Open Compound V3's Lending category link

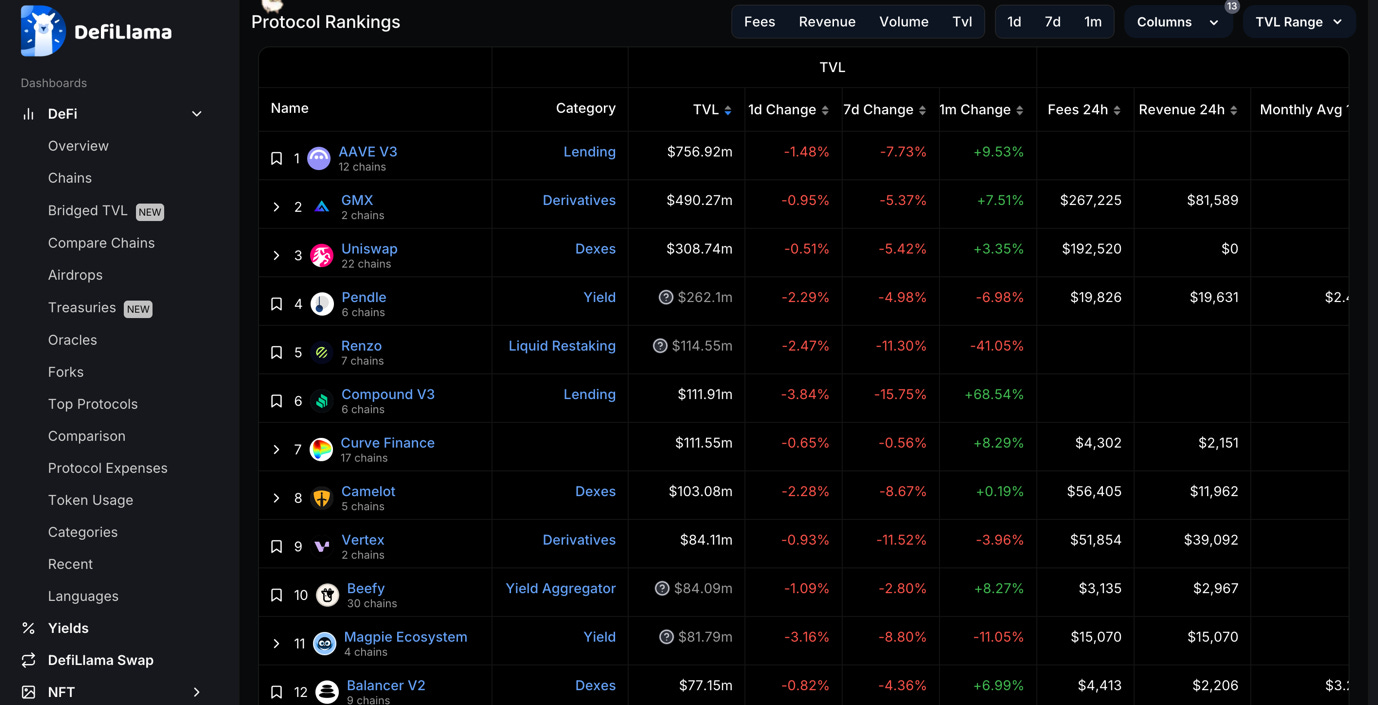coord(590,394)
